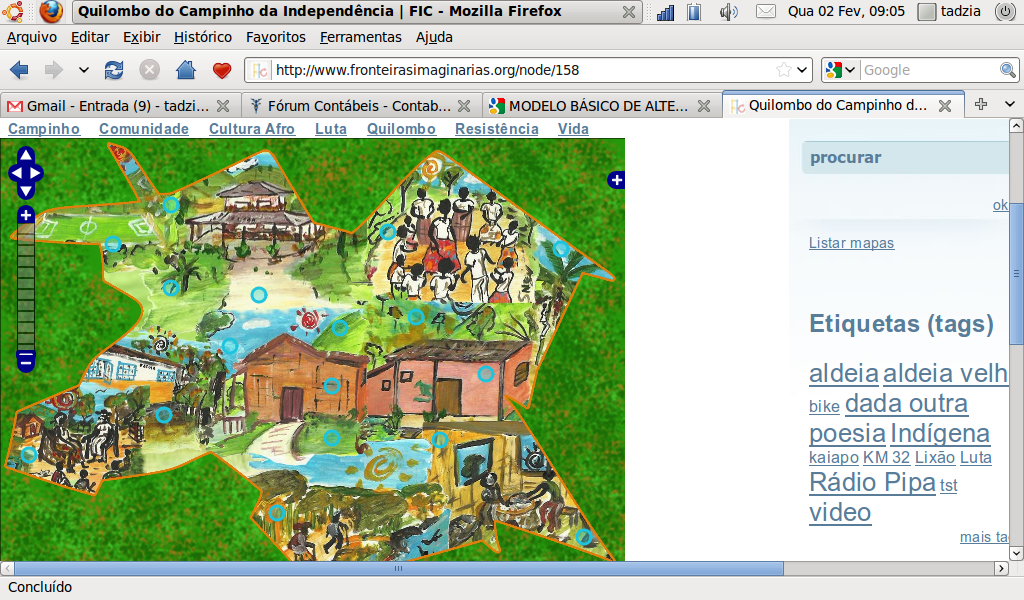Open the Editar menu
Image resolution: width=1024 pixels, height=600 pixels.
point(90,37)
